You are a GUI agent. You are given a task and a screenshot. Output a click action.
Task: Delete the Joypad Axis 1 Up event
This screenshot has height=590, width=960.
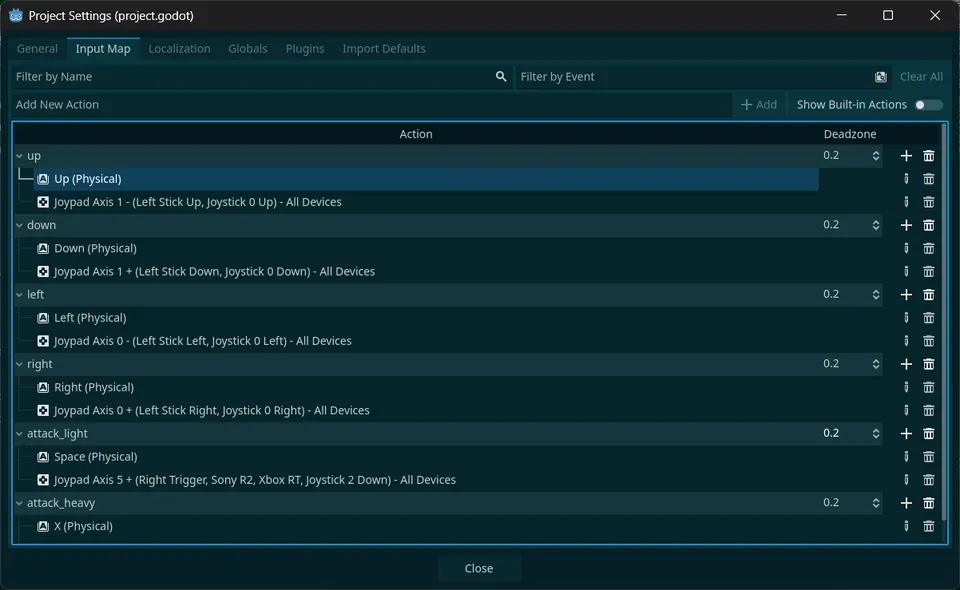click(928, 201)
